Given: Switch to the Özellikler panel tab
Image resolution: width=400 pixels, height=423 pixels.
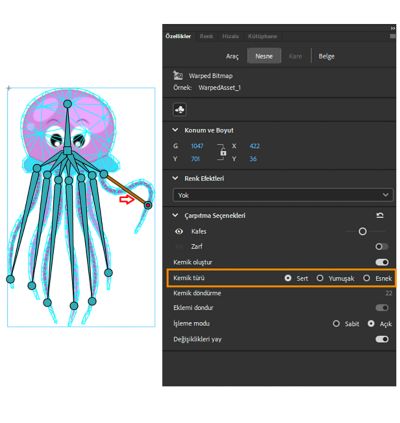Looking at the screenshot, I should 178,36.
